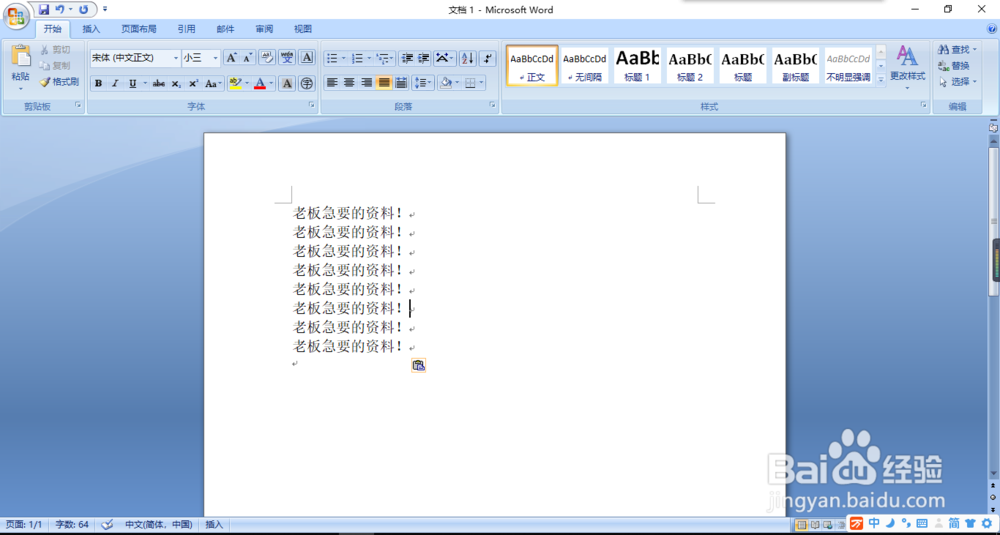Paste clipboard content with the 粘贴 button
1000x535 pixels.
coord(20,67)
